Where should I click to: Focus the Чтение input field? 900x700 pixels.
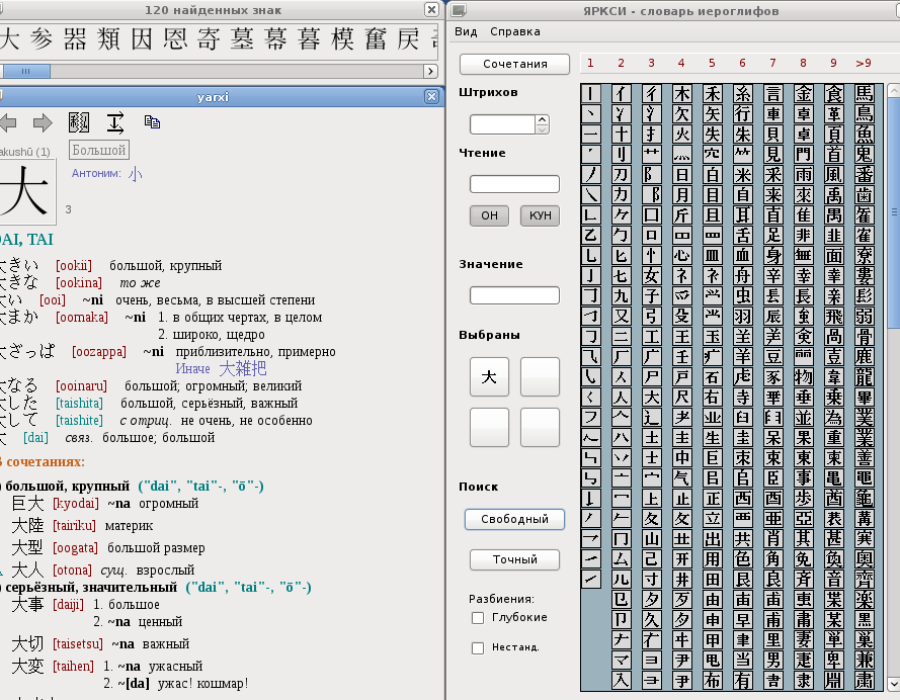click(x=515, y=184)
